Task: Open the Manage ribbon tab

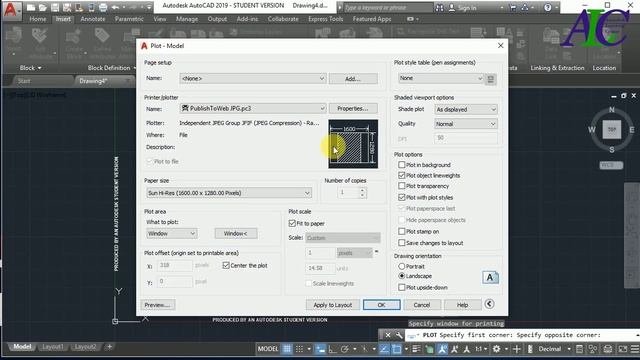Action: 187,19
